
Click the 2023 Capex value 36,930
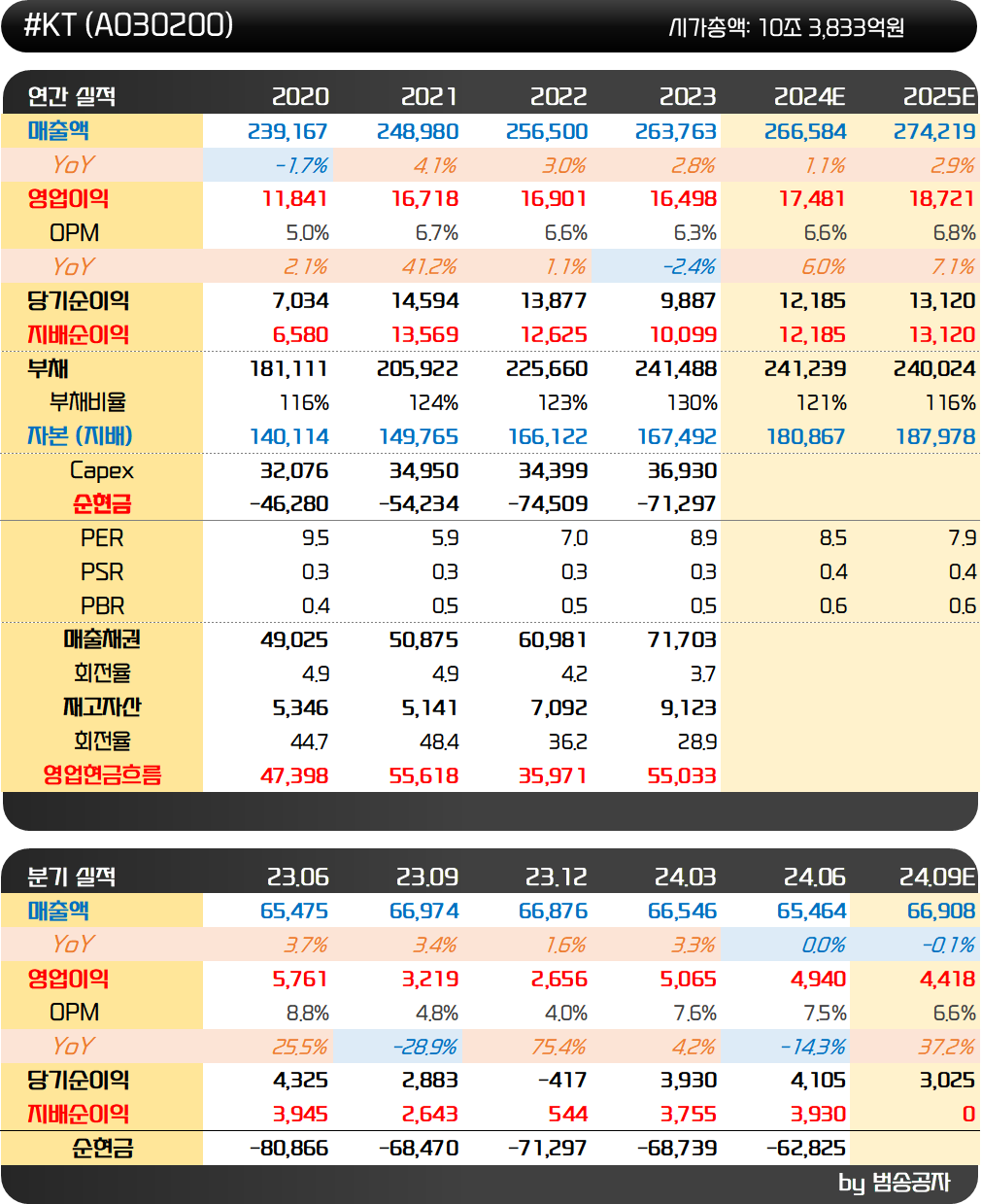(x=682, y=471)
